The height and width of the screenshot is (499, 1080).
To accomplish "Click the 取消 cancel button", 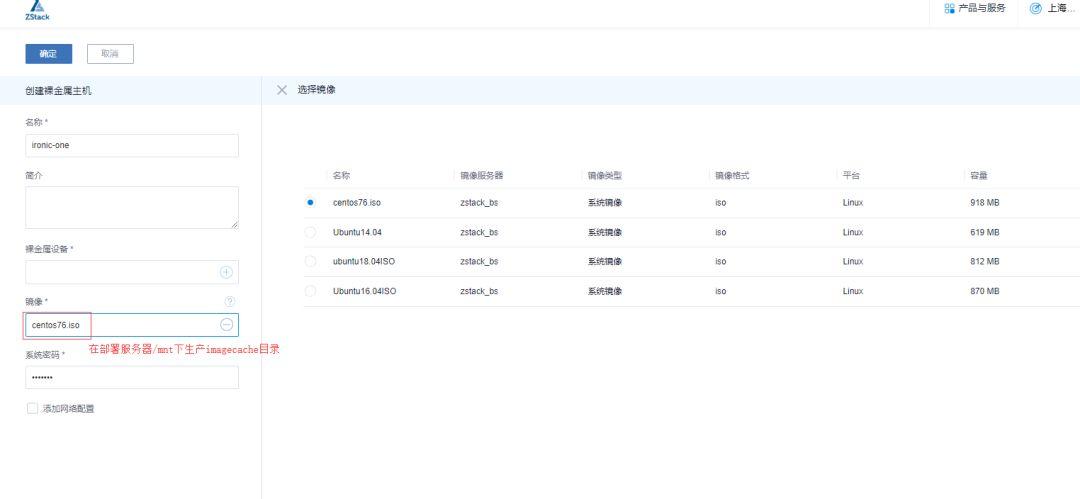I will coord(110,54).
